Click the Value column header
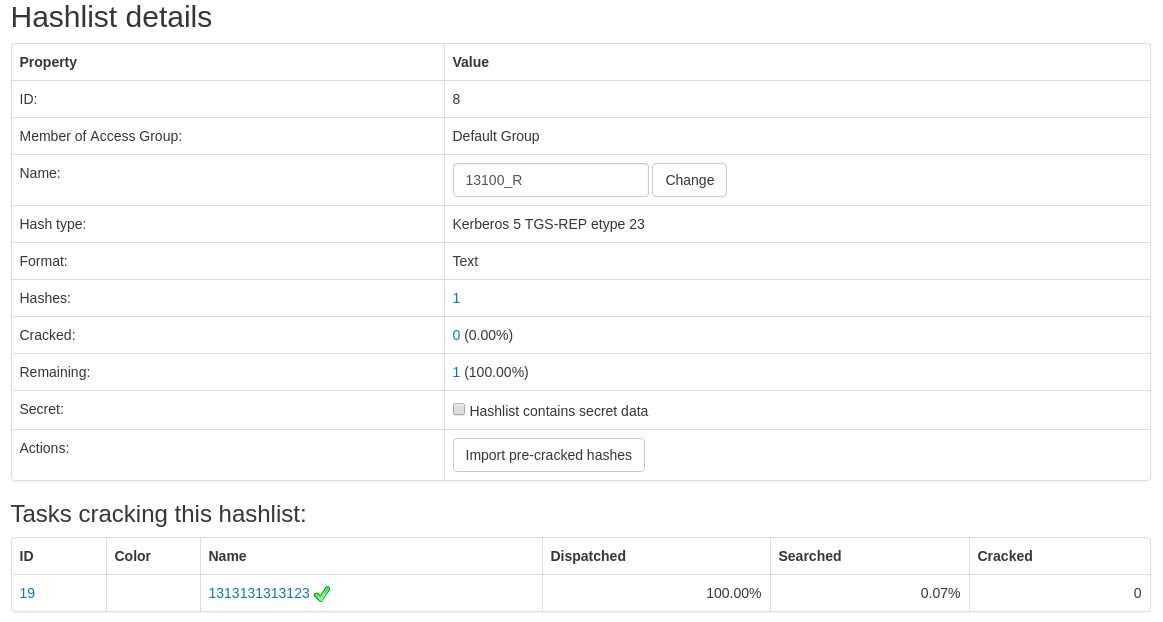This screenshot has height=622, width=1163. [x=471, y=62]
